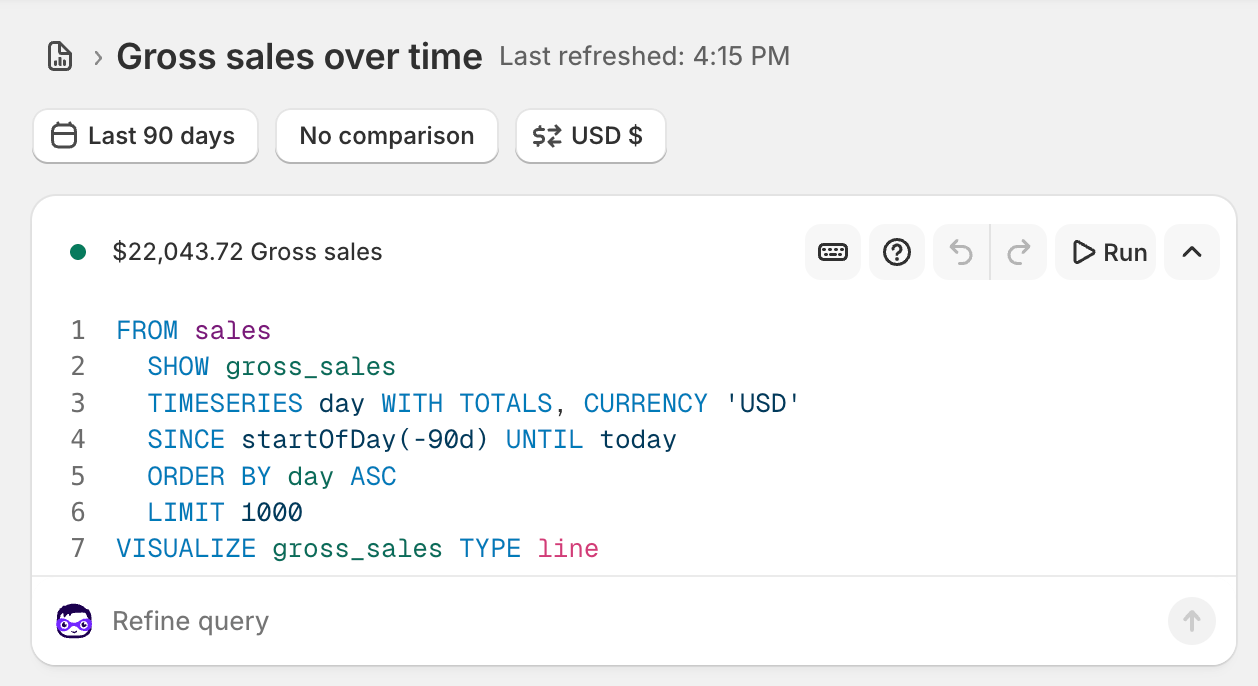The height and width of the screenshot is (686, 1258).
Task: Click the $22,043.72 Gross sales summary
Action: coord(248,252)
